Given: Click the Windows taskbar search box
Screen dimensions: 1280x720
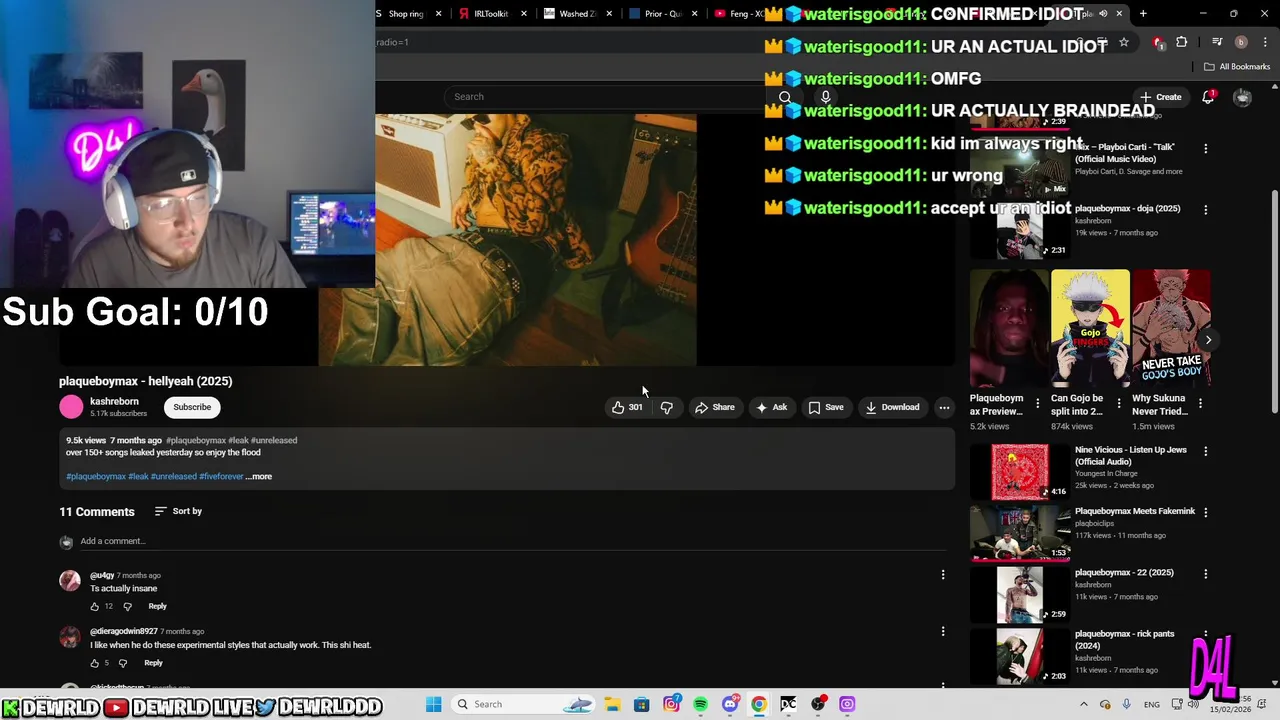Looking at the screenshot, I should point(524,704).
